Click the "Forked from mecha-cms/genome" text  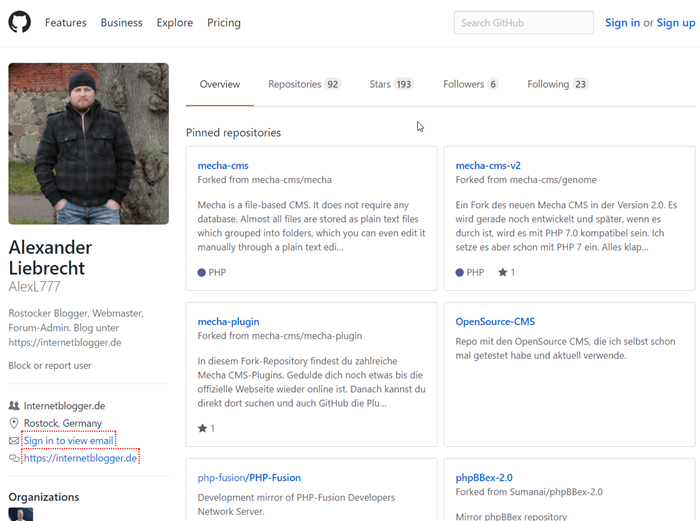[x=526, y=179]
